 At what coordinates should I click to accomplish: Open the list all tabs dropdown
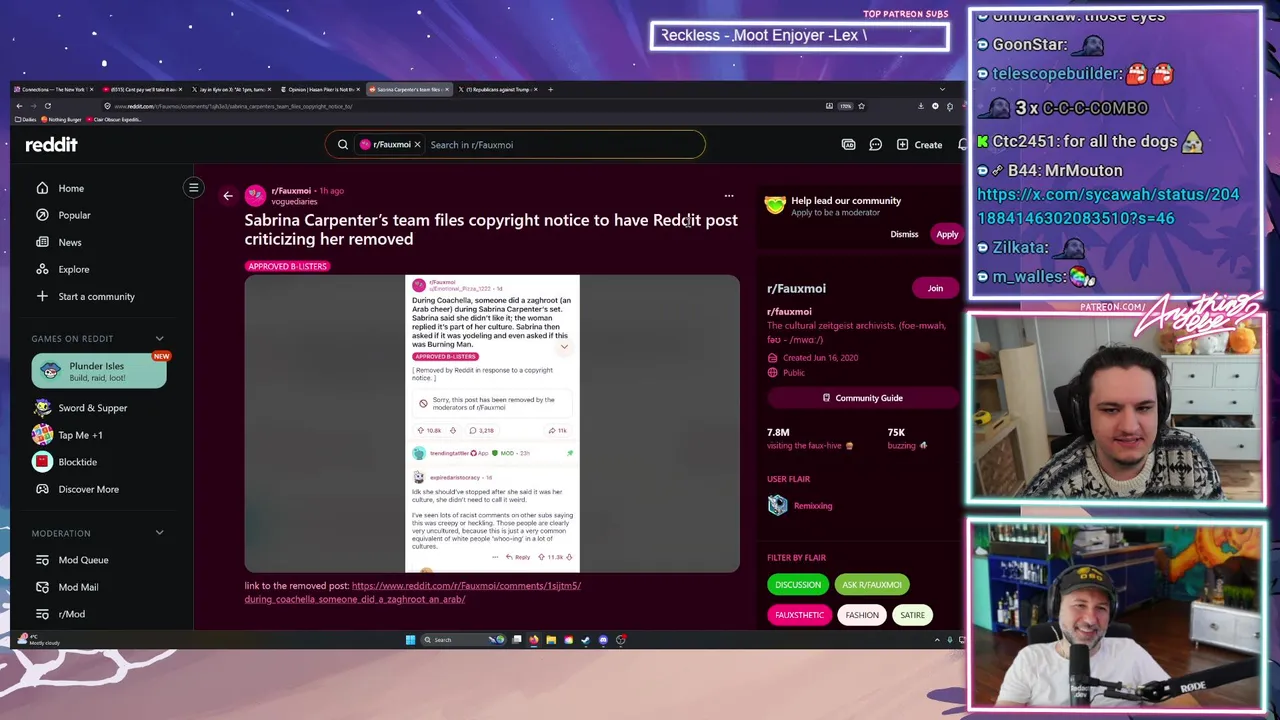pyautogui.click(x=941, y=89)
